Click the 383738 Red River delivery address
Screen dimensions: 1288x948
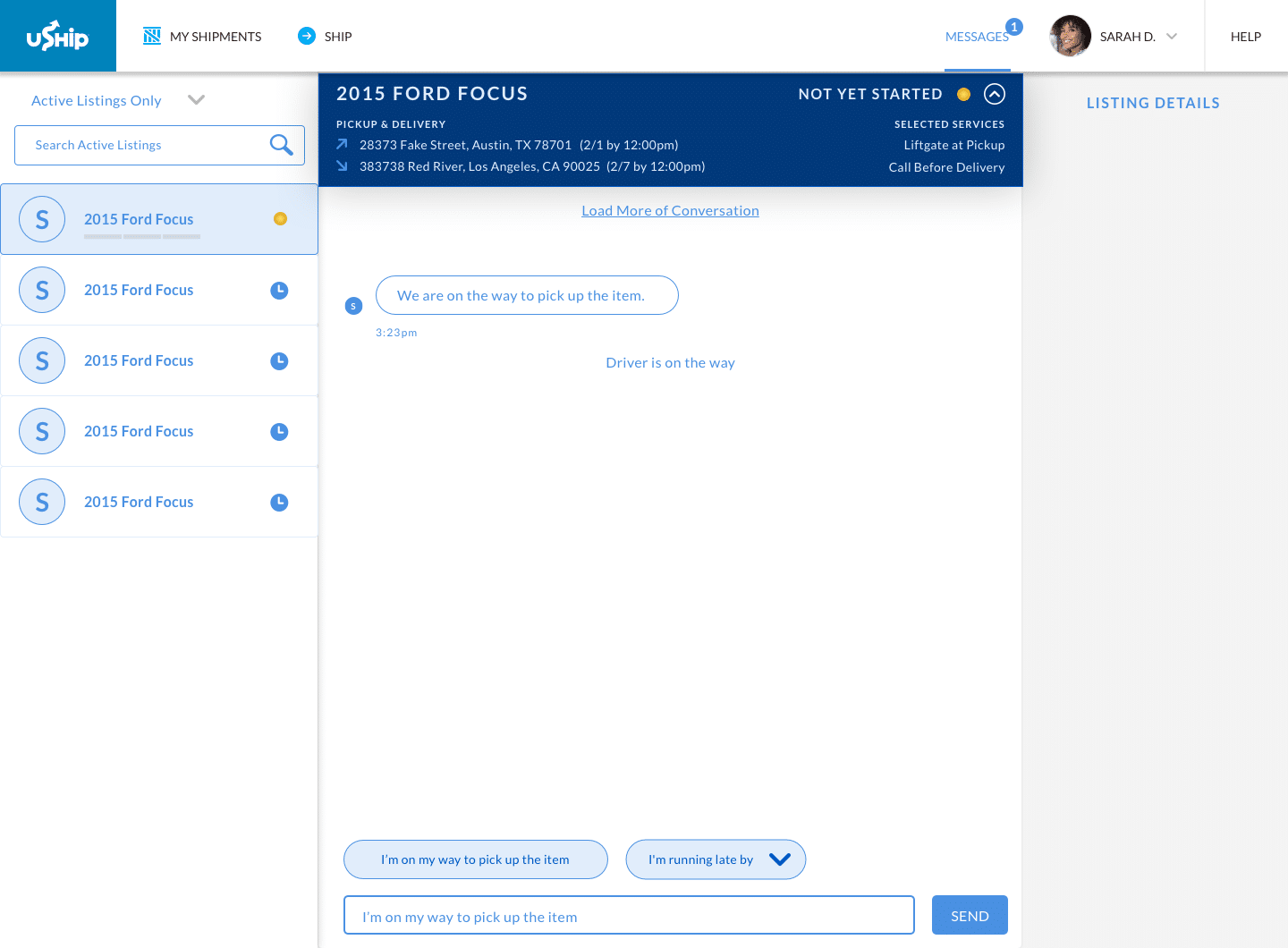(479, 166)
